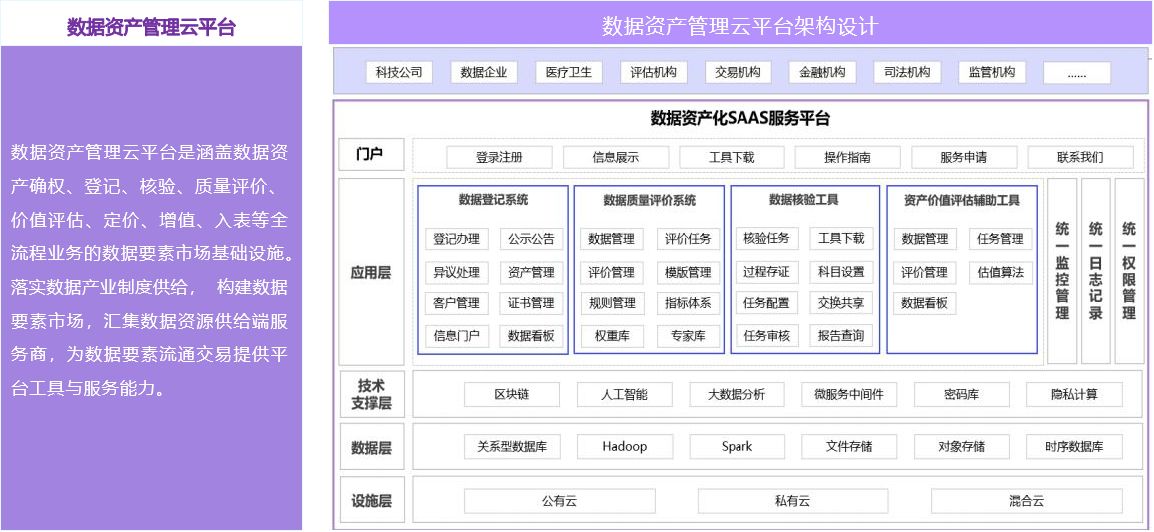Click the 医疗卫生 box

(569, 72)
